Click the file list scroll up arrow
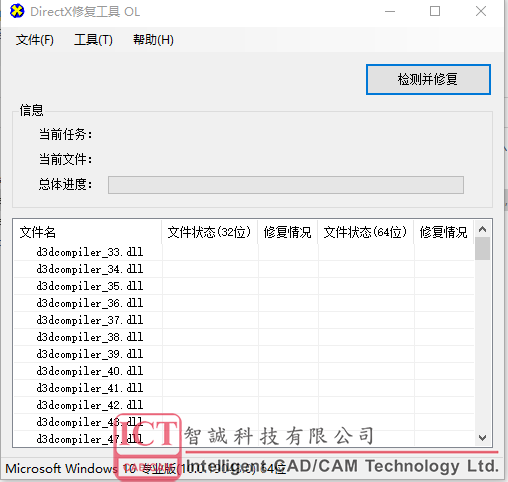The width and height of the screenshot is (508, 482). coord(482,229)
